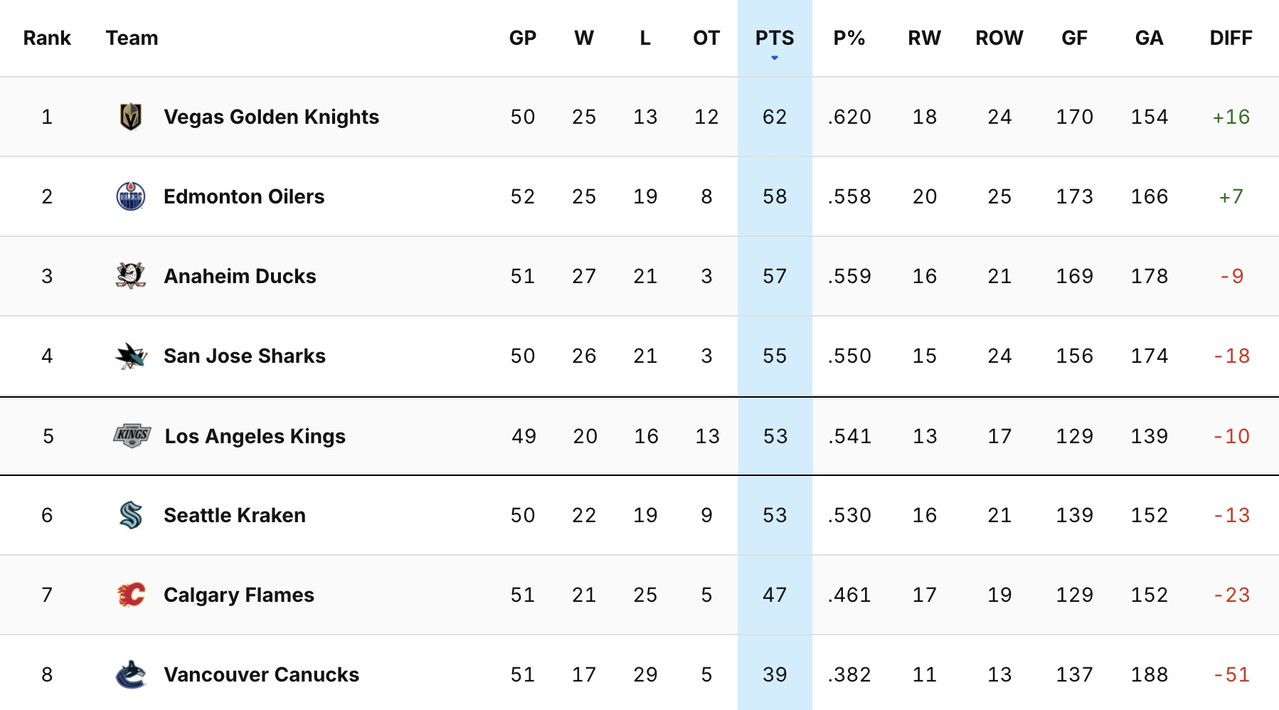This screenshot has width=1279, height=710.
Task: Click the sort arrow under PTS header
Action: coord(773,57)
